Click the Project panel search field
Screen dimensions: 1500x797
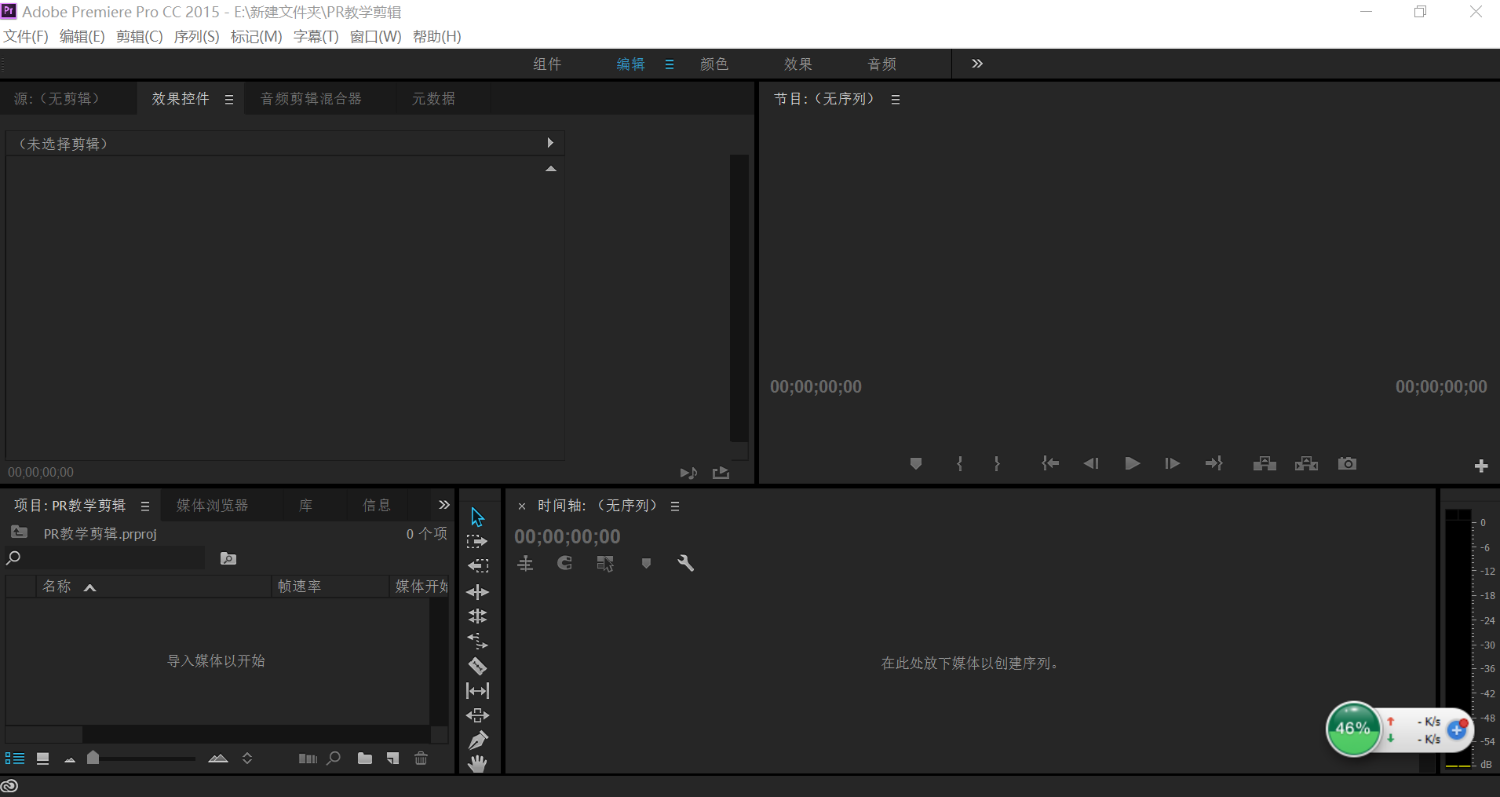pyautogui.click(x=105, y=558)
